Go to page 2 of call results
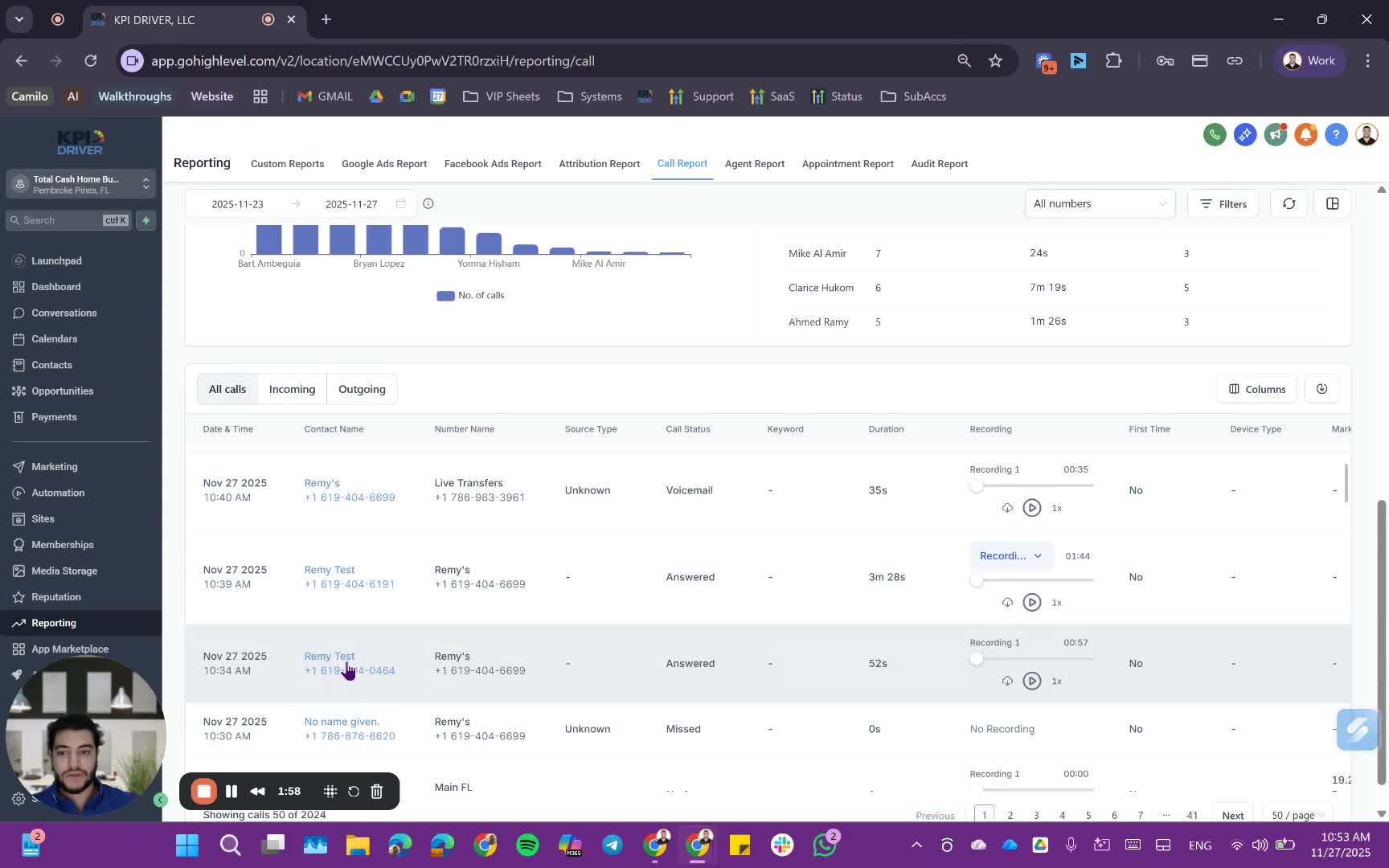 (x=1010, y=815)
